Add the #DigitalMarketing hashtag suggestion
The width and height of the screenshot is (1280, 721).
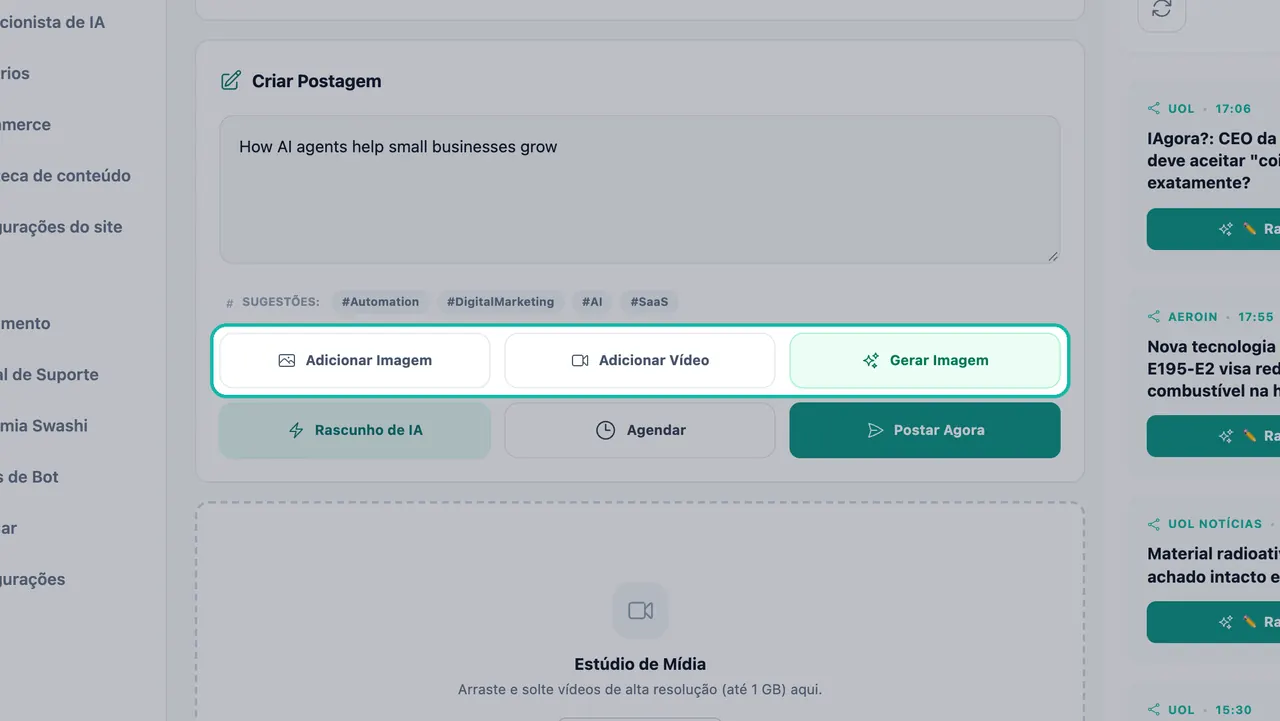click(500, 302)
